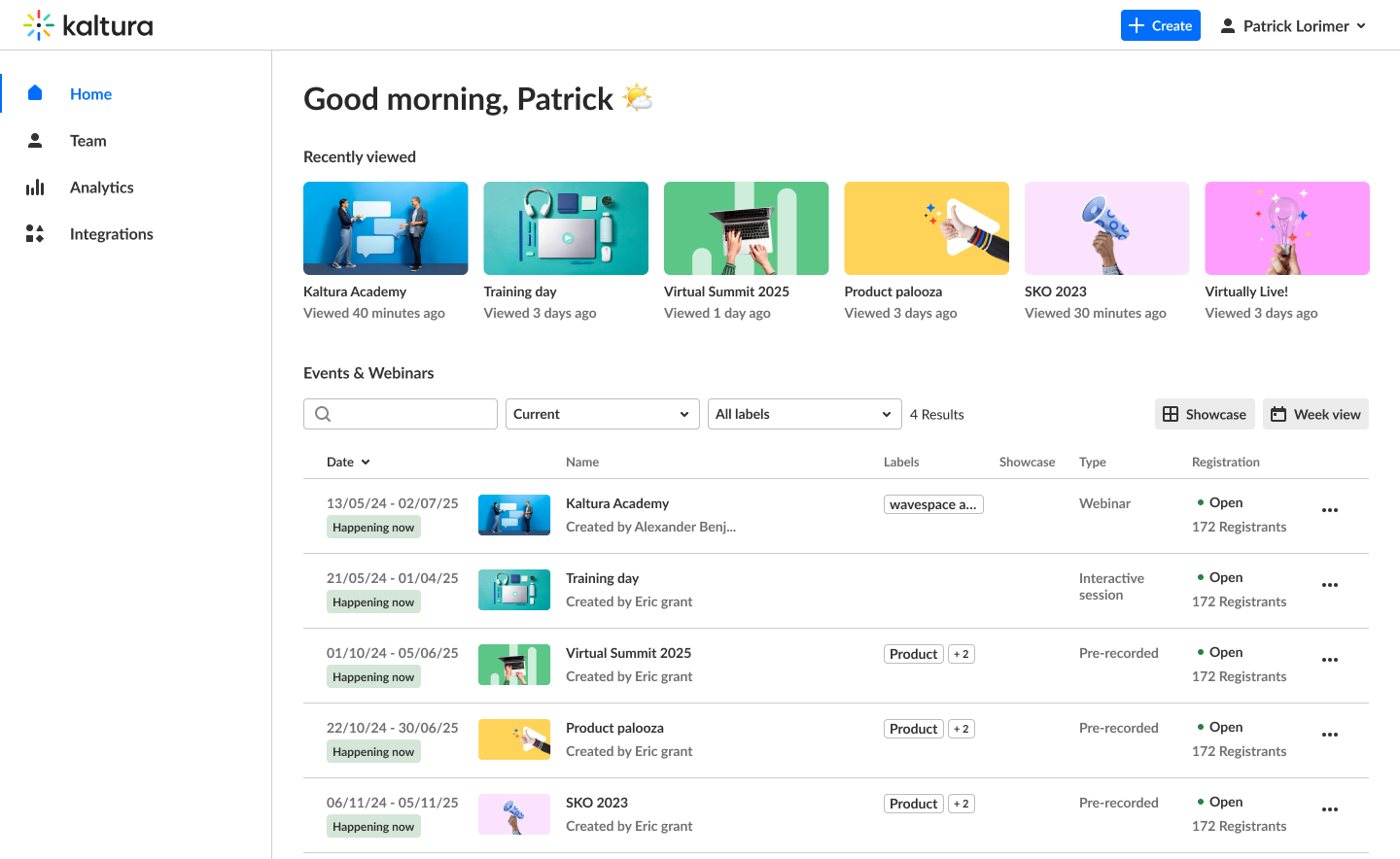Open the Virtually Live! recently viewed thumbnail

point(1287,228)
